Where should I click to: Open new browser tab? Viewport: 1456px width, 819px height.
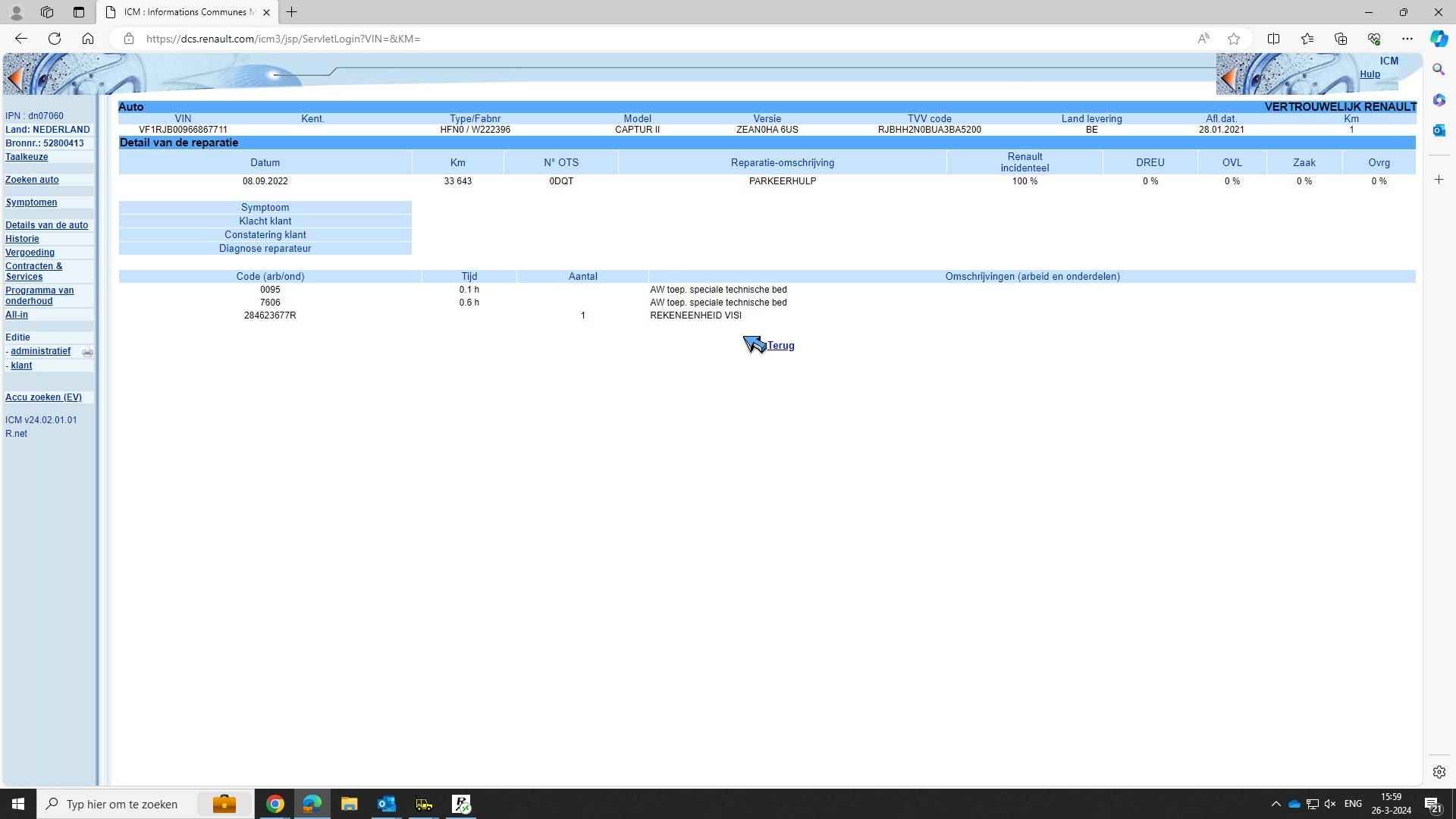(291, 12)
